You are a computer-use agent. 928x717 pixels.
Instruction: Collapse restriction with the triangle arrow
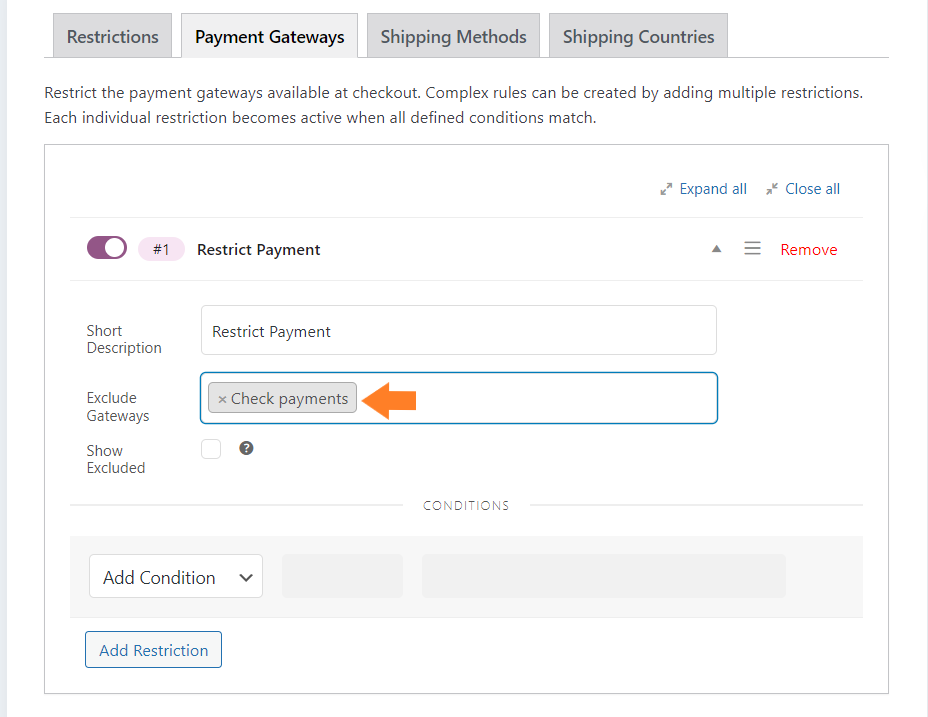click(x=716, y=249)
